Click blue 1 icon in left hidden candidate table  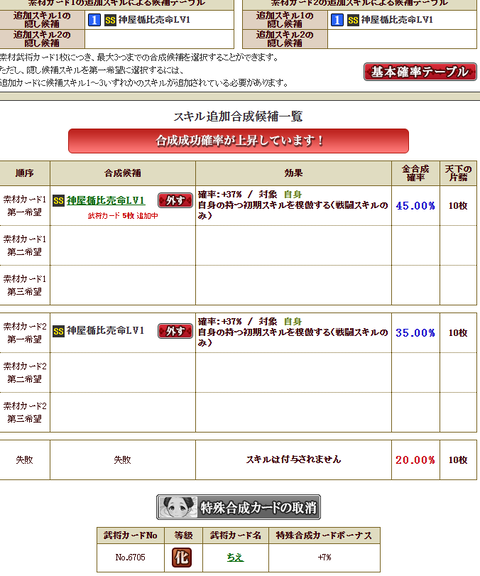(x=94, y=20)
